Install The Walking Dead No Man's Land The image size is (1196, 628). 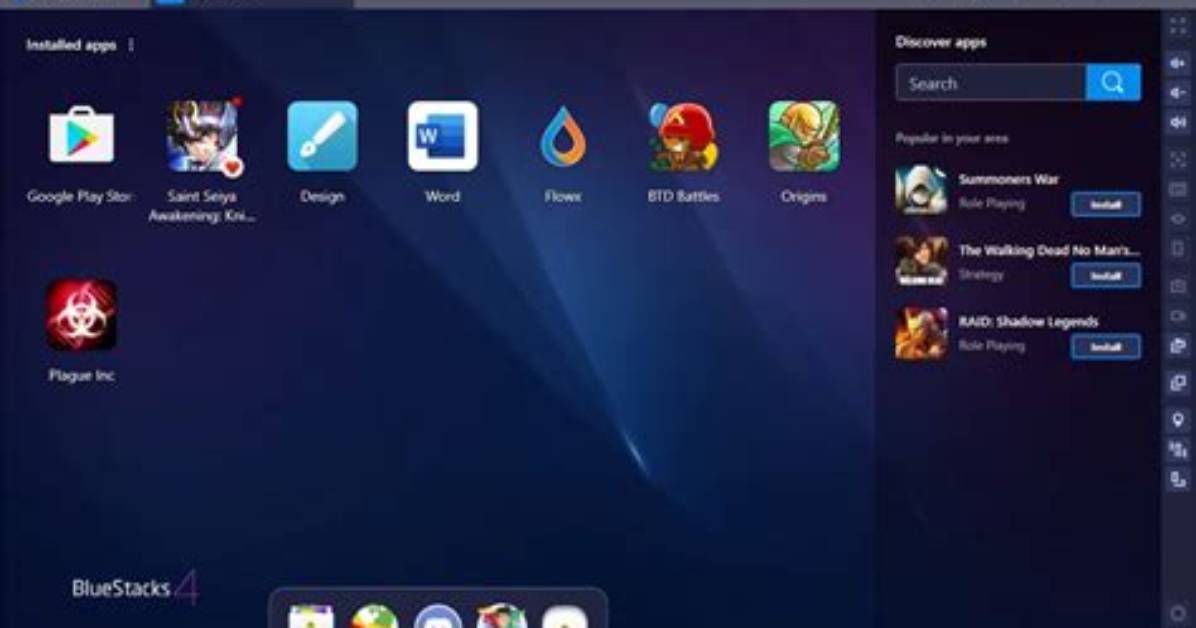point(1106,275)
